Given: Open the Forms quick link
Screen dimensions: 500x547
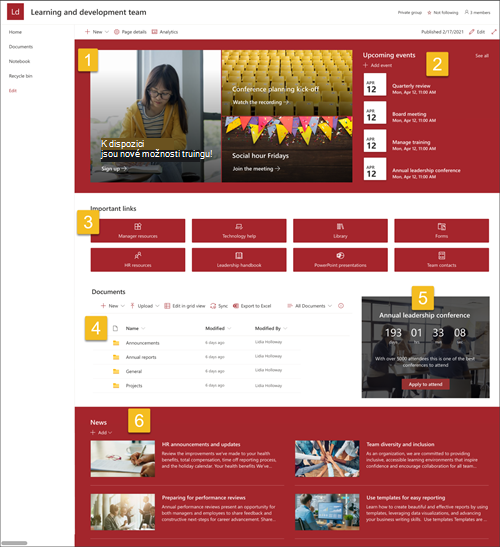Looking at the screenshot, I should click(x=441, y=231).
